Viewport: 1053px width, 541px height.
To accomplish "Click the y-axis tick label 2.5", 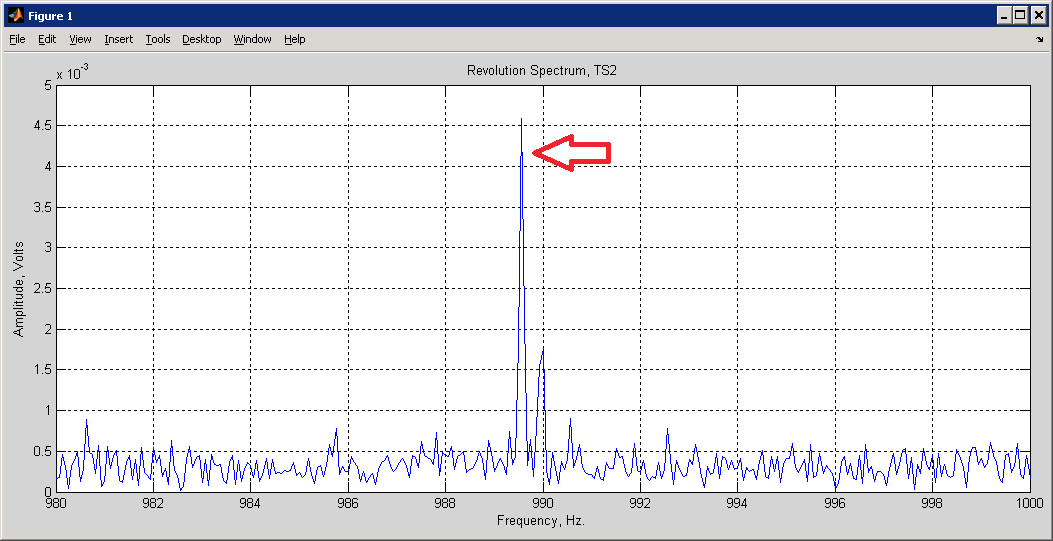I will (x=43, y=289).
